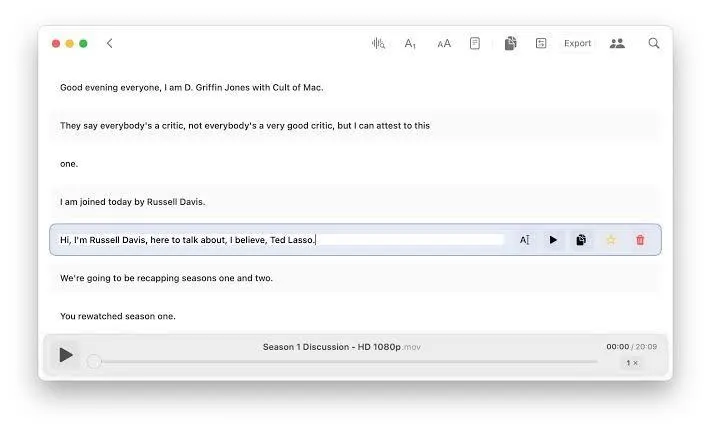Image resolution: width=711 pixels, height=431 pixels.
Task: Select line 'They say everybody's a critic'
Action: [355, 126]
